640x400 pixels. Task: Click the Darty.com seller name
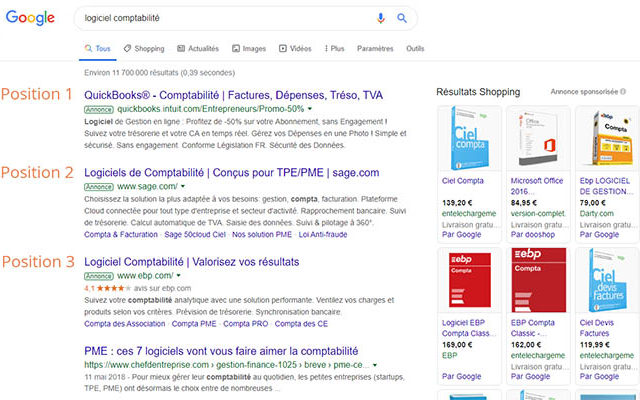tap(596, 213)
